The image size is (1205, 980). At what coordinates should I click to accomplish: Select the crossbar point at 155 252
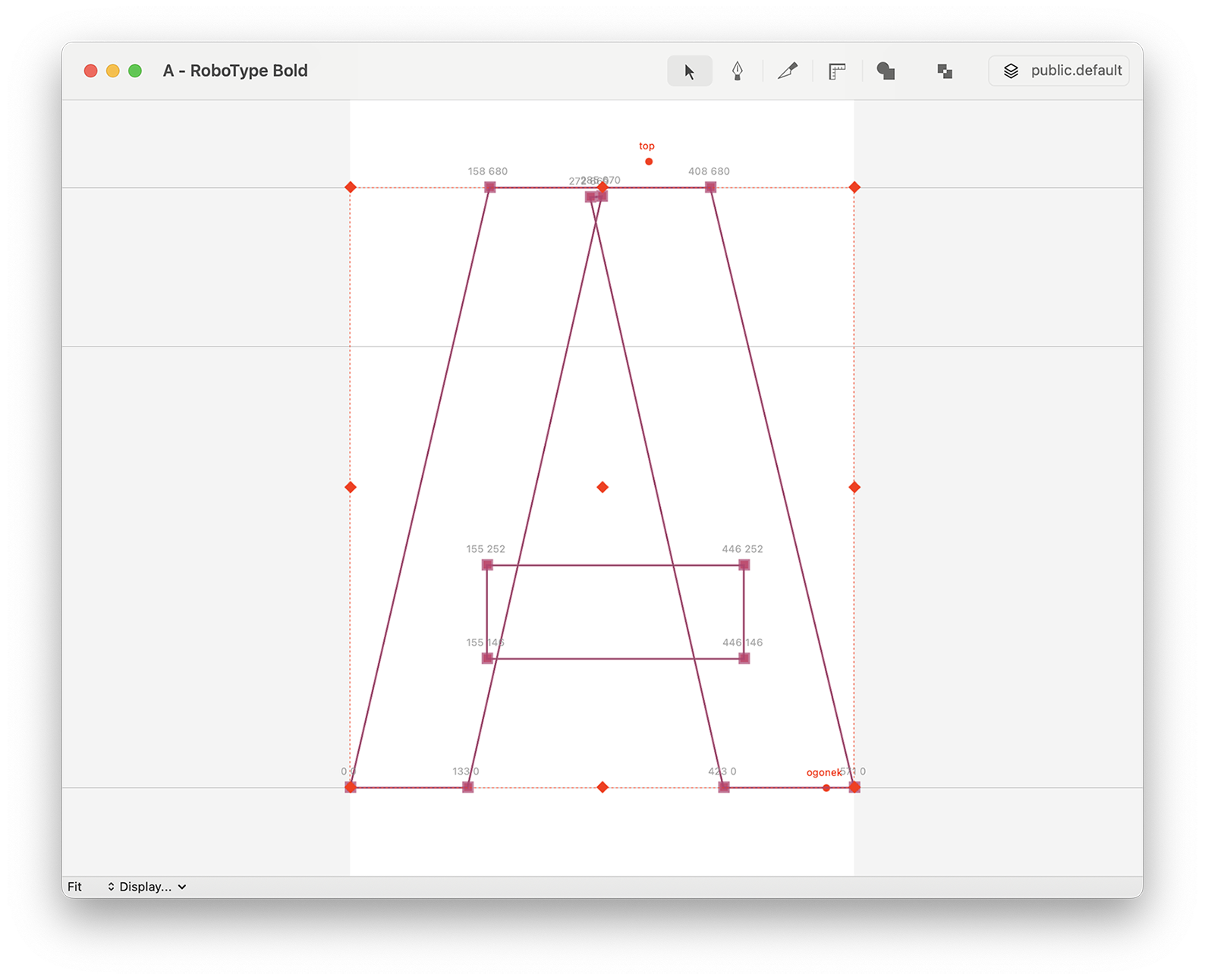pyautogui.click(x=487, y=565)
